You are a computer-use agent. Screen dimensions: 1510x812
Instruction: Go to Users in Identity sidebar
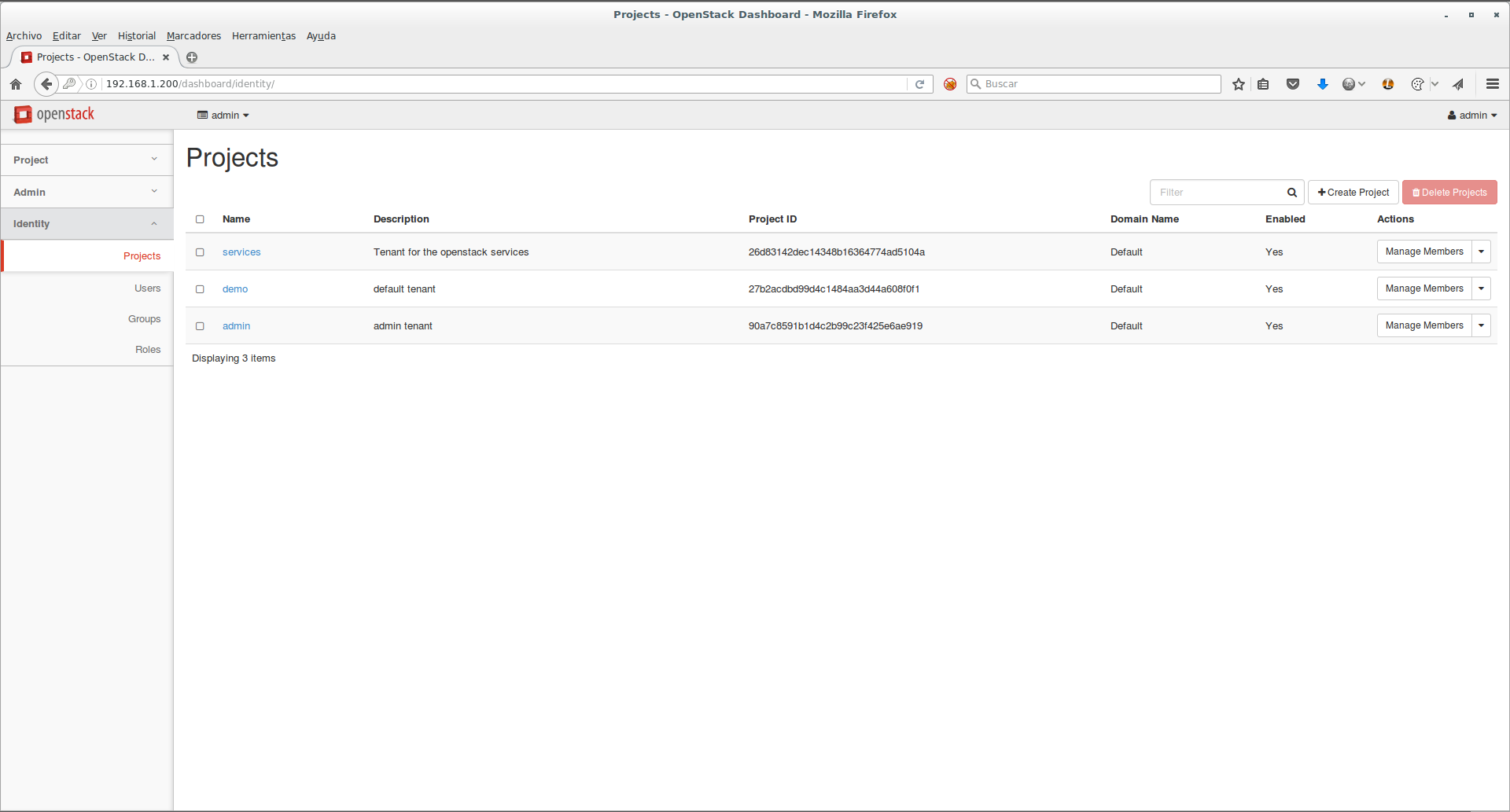147,288
